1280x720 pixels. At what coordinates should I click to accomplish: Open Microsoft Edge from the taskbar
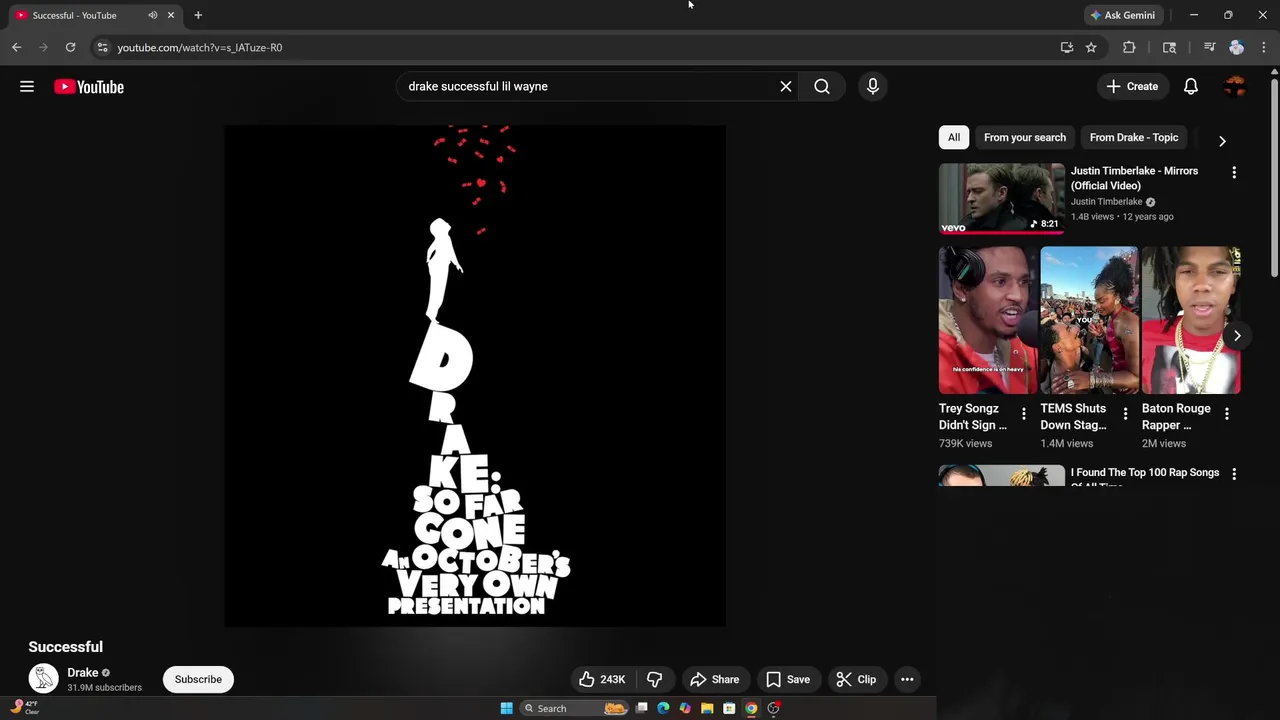663,708
